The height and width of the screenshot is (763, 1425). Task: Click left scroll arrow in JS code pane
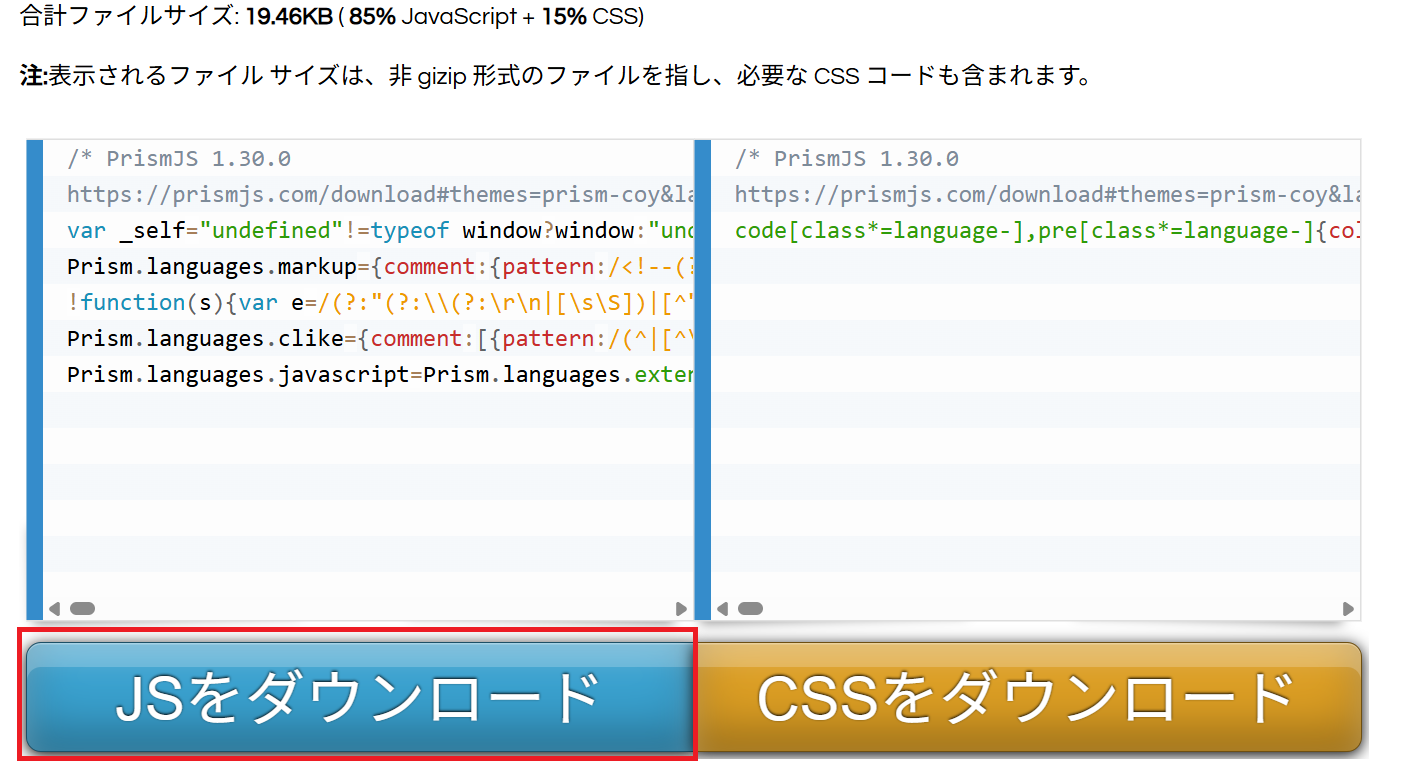point(54,608)
